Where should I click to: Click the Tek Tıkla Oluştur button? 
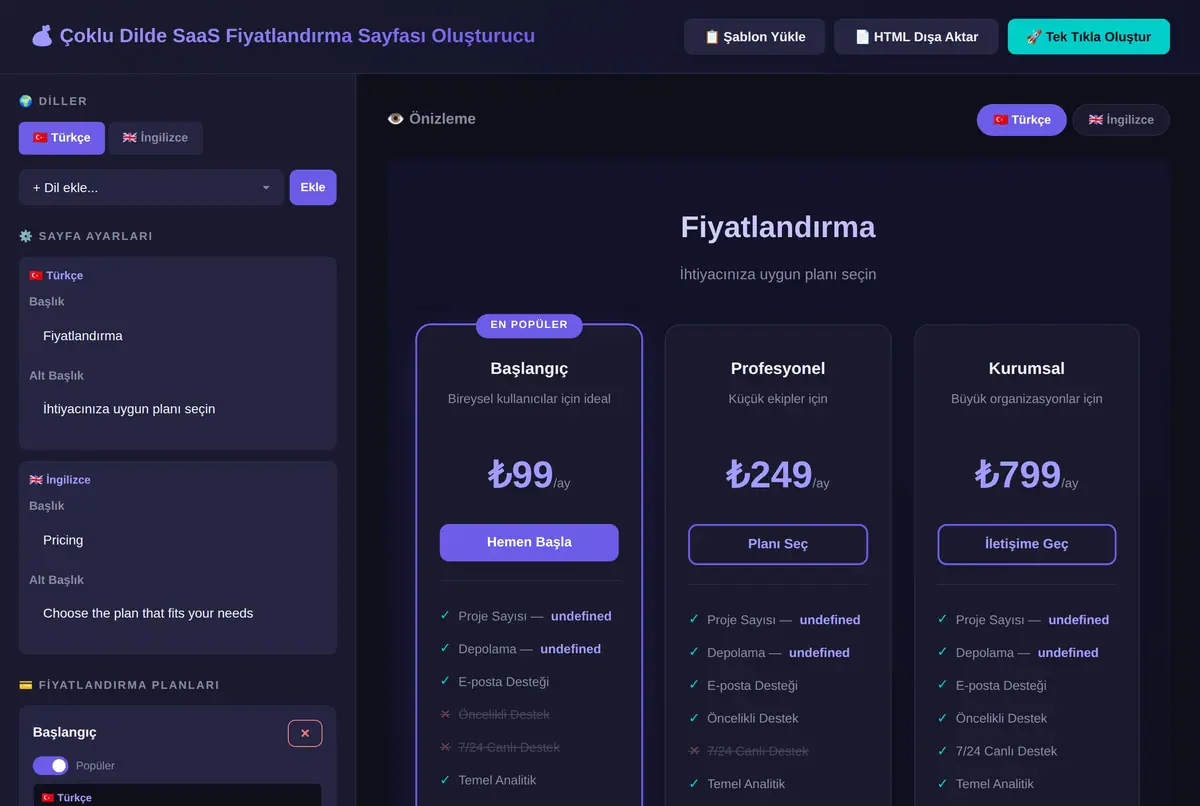(1089, 37)
